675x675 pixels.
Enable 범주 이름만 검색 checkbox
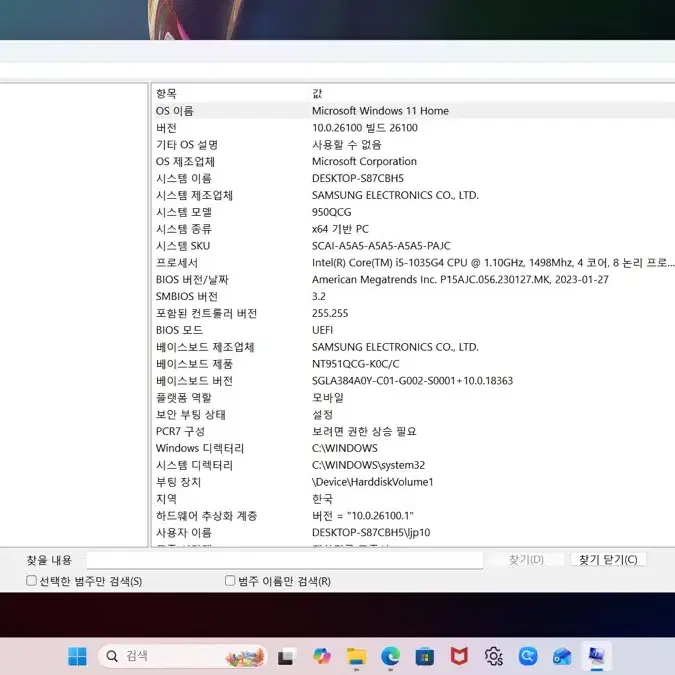click(x=230, y=581)
